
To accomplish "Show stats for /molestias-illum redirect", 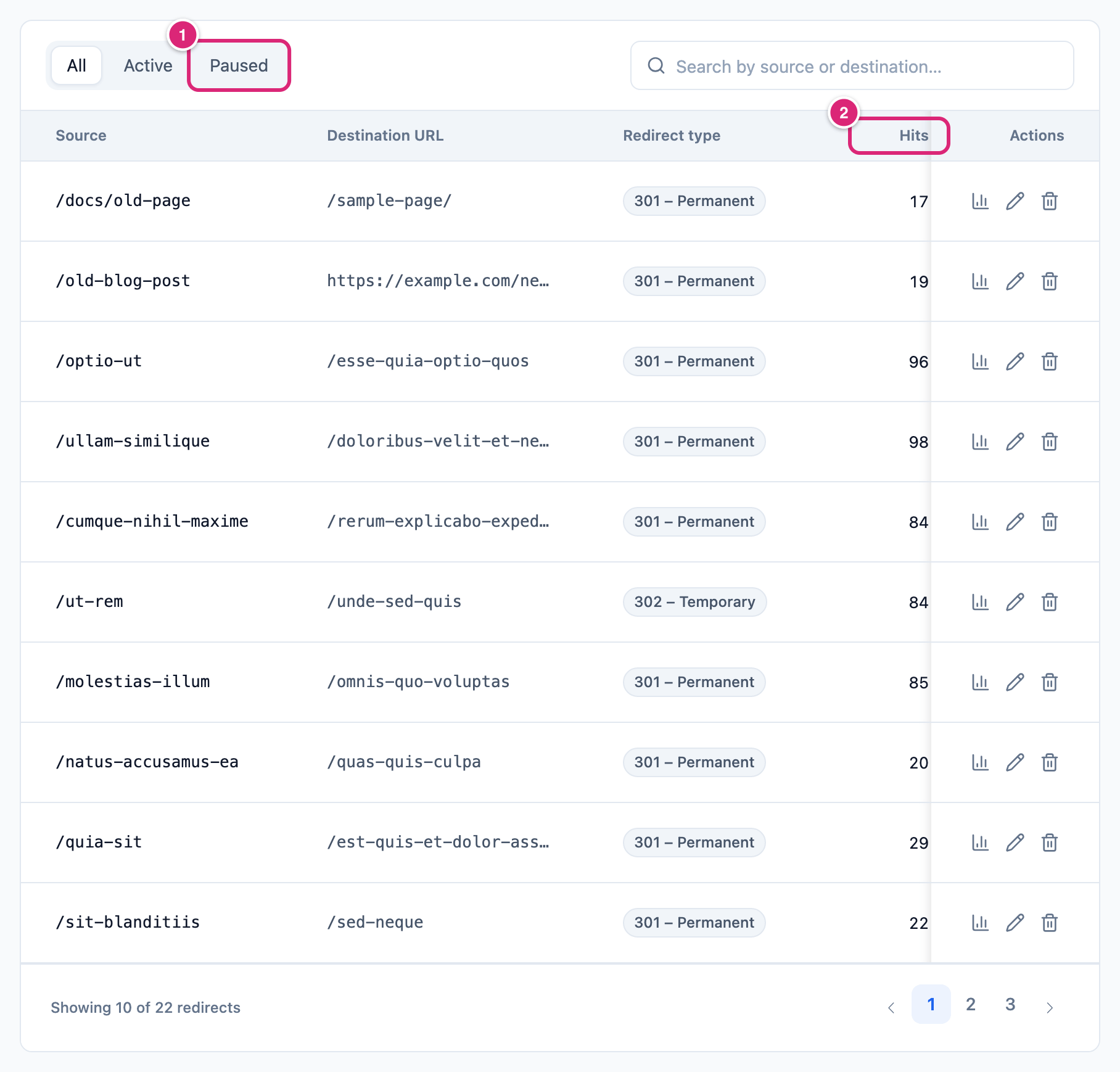I will point(980,682).
